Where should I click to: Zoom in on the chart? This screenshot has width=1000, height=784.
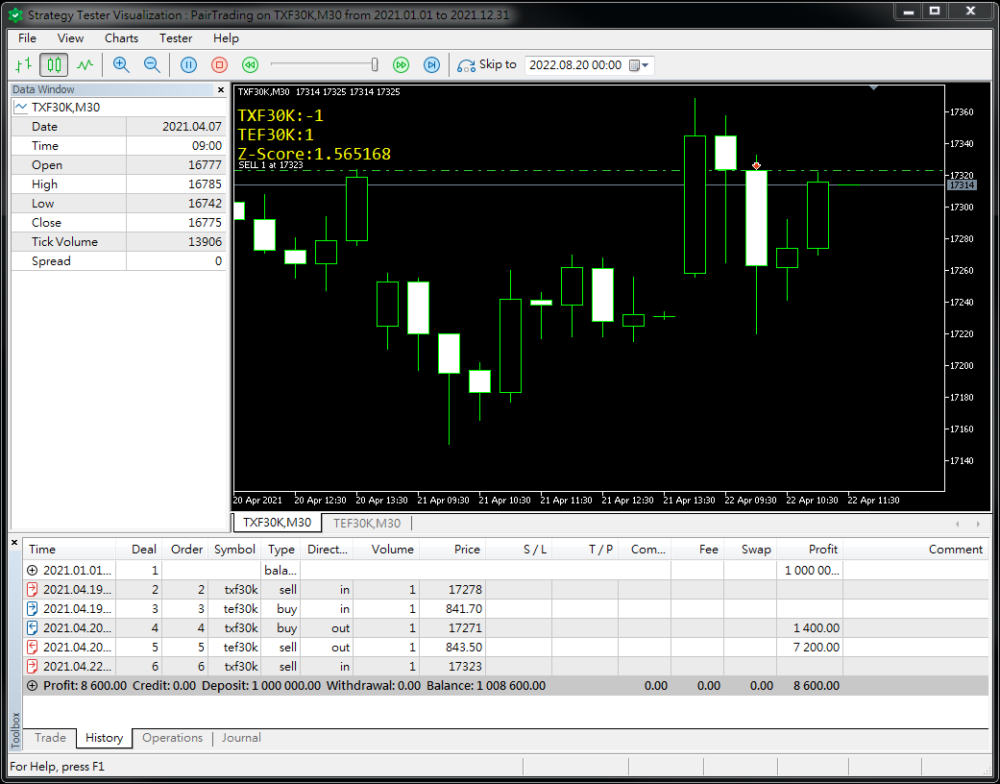point(121,64)
